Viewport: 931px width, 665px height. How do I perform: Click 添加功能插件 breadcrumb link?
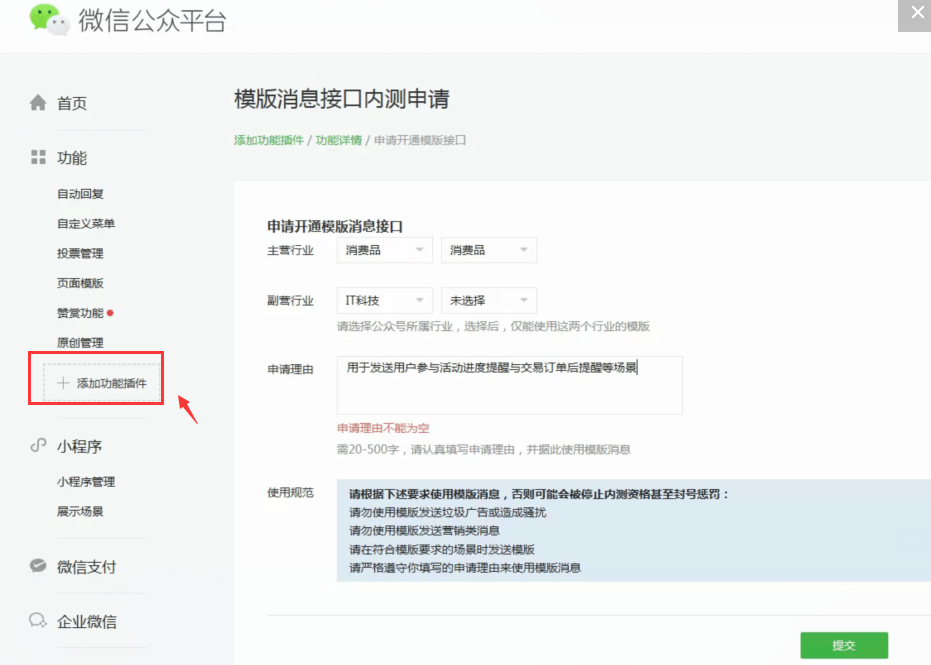coord(268,140)
